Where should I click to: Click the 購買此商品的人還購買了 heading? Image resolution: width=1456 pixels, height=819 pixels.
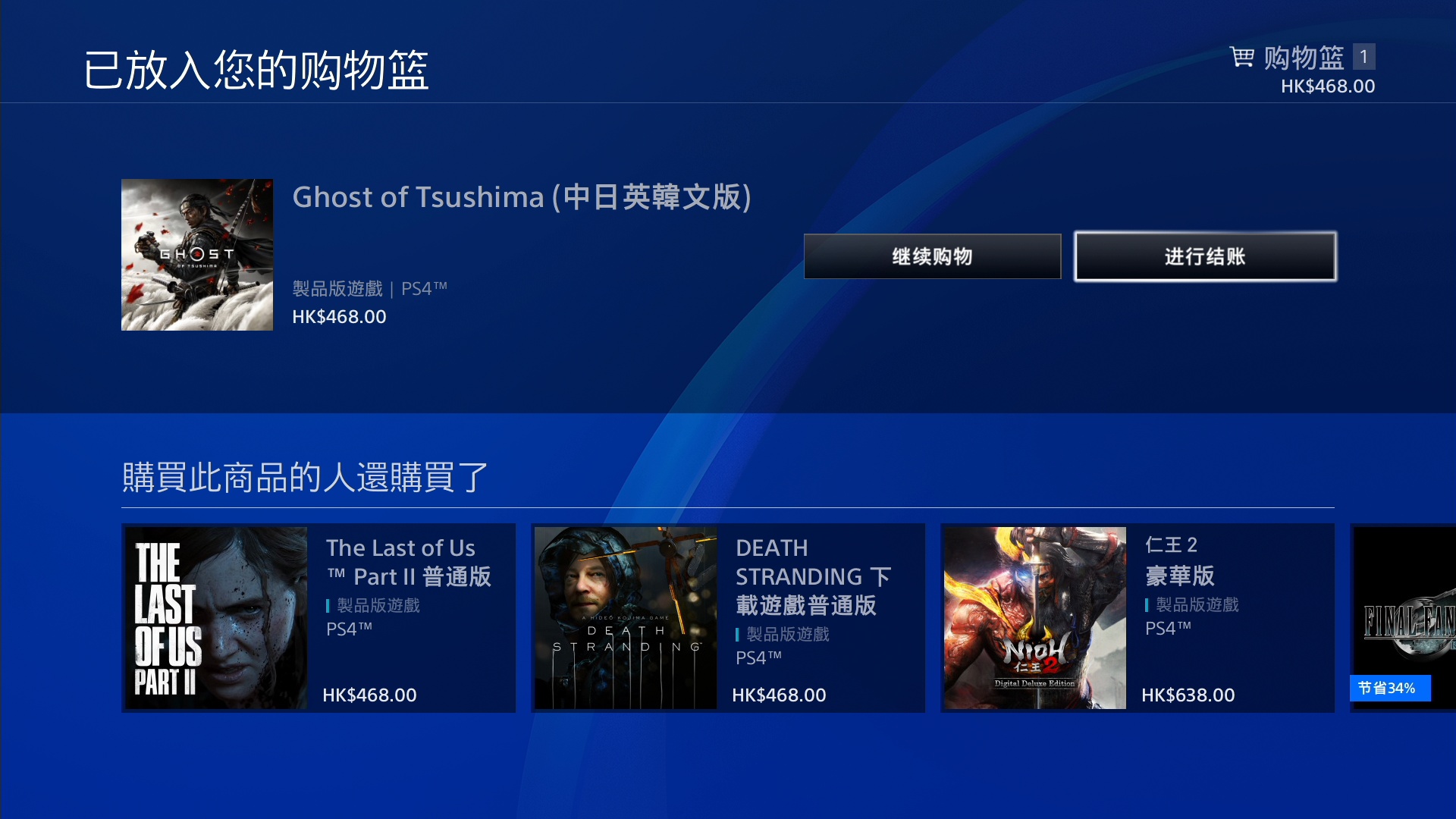[305, 478]
